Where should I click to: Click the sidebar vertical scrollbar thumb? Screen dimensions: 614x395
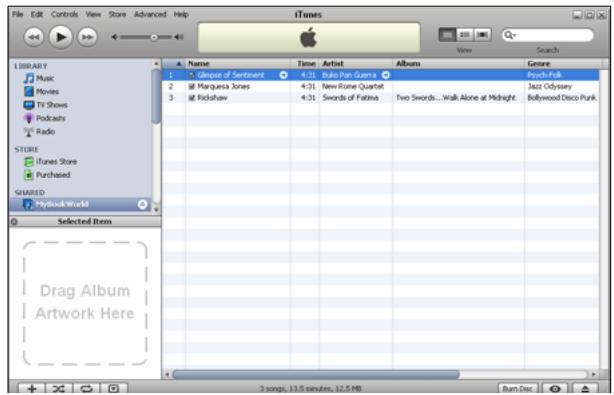(156, 96)
